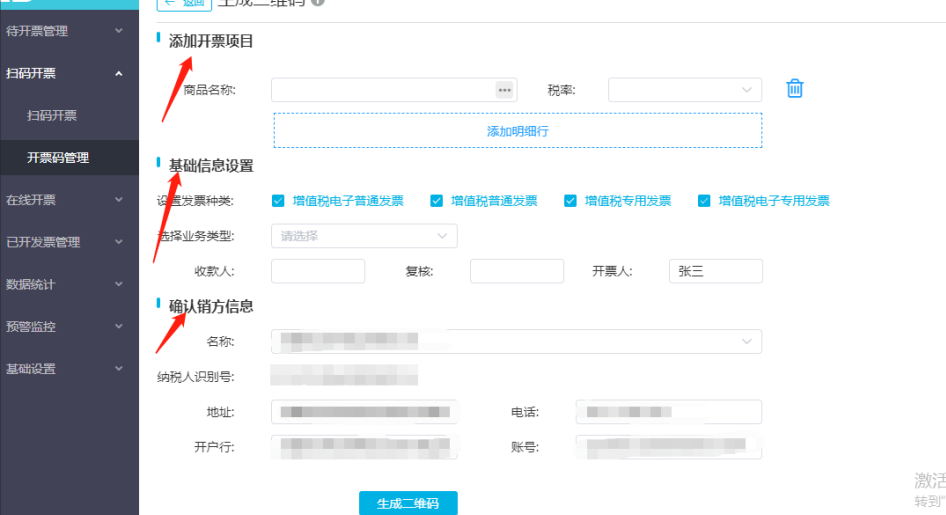The width and height of the screenshot is (946, 515).
Task: Click the info icon beside 生成二维码 title
Action: click(x=318, y=3)
